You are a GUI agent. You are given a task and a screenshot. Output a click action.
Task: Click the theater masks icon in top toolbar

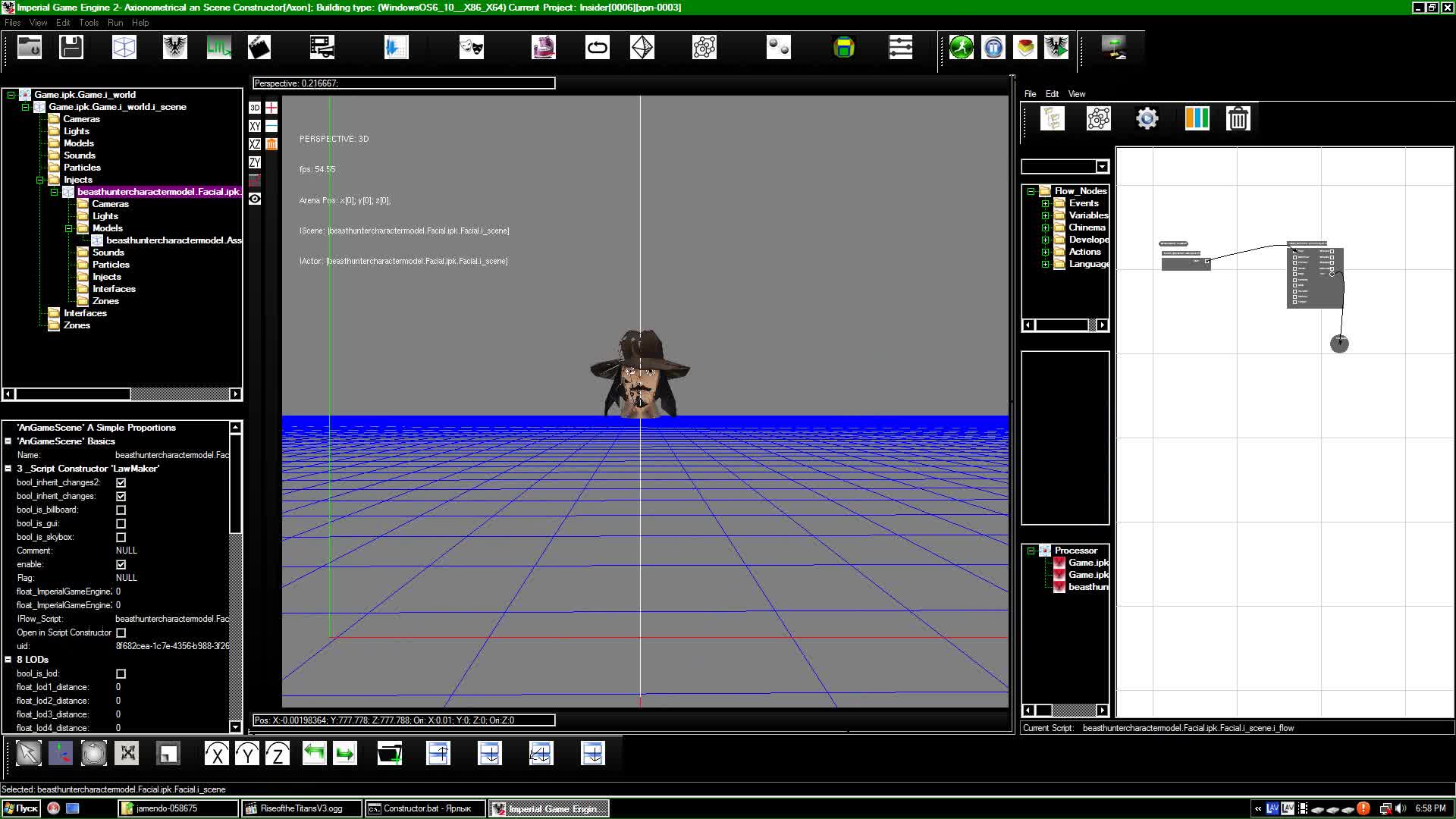click(470, 46)
